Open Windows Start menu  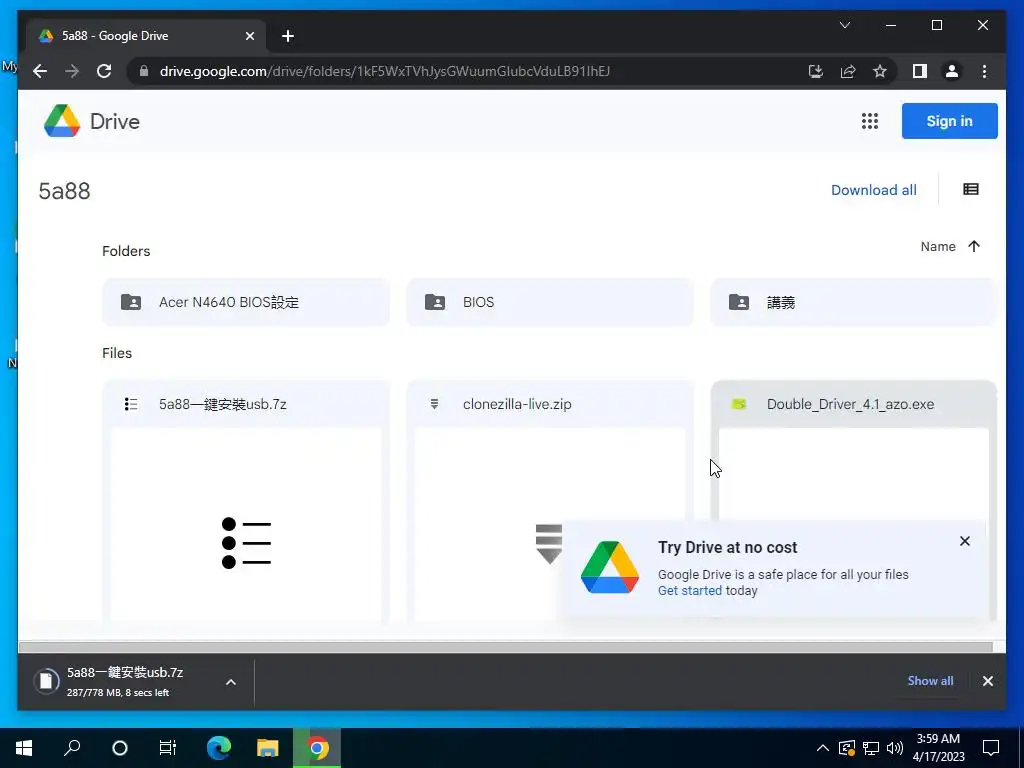24,748
